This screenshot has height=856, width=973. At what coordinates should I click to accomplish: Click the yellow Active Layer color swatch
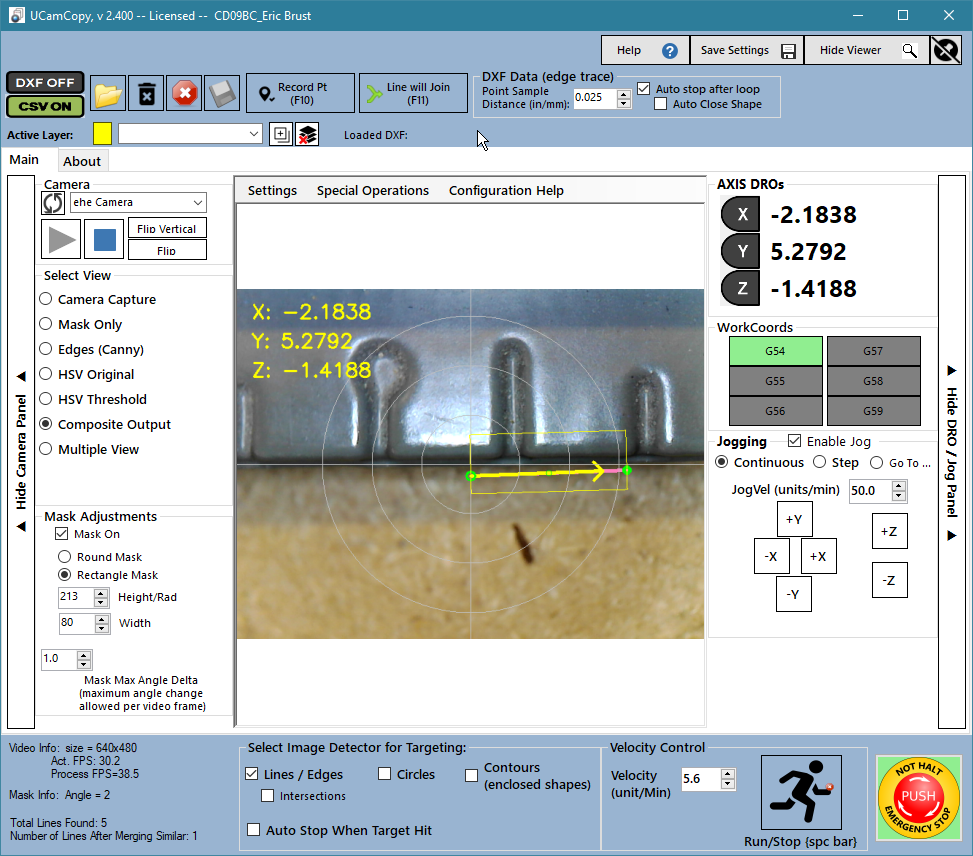[102, 134]
